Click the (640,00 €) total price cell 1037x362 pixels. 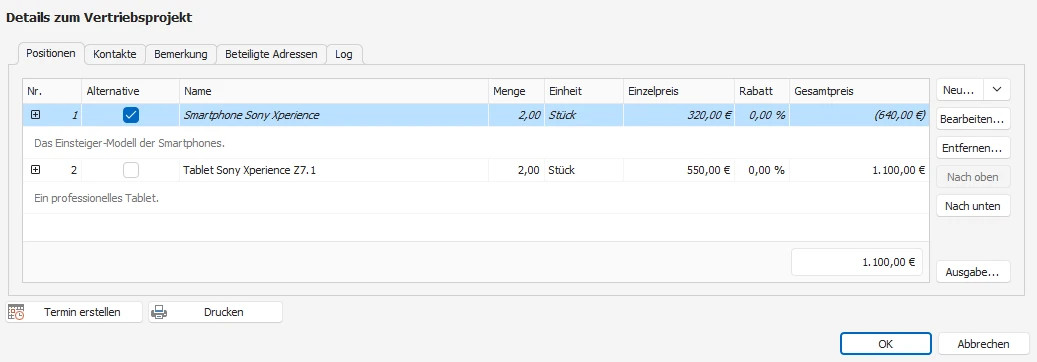click(859, 115)
